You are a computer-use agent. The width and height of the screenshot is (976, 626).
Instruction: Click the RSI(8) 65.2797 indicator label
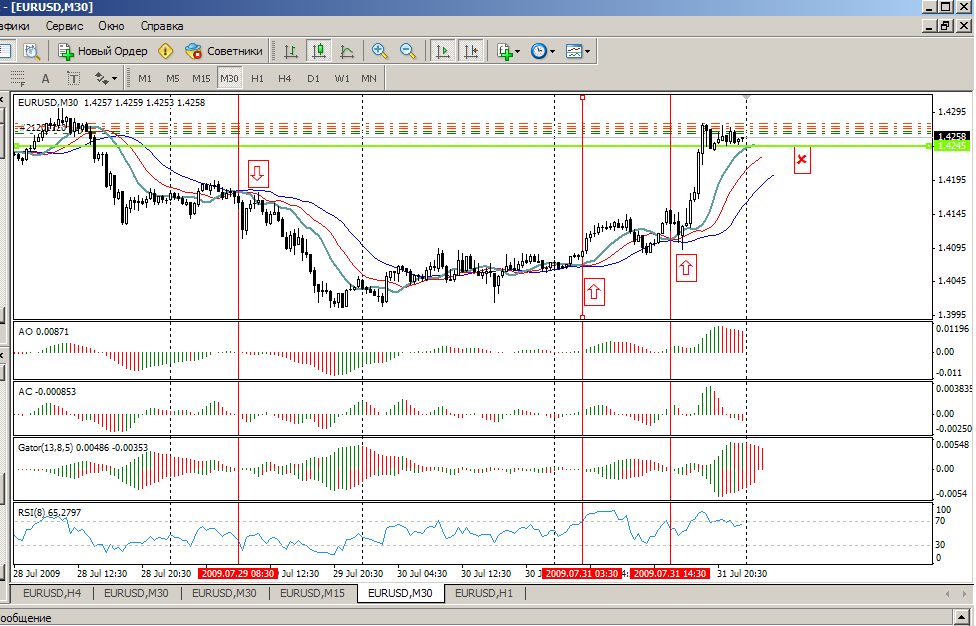tap(50, 513)
